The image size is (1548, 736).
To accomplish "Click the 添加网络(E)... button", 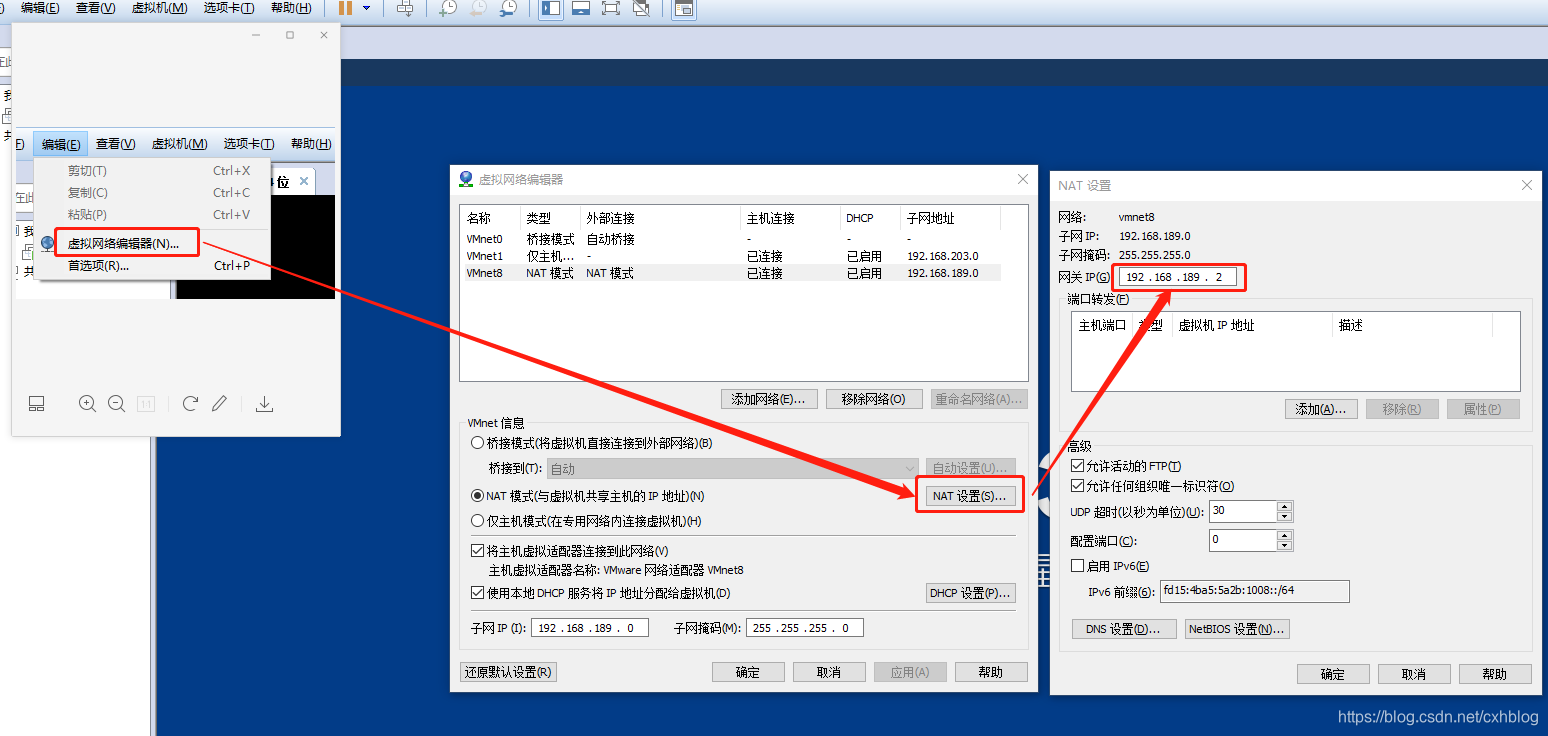I will (769, 399).
